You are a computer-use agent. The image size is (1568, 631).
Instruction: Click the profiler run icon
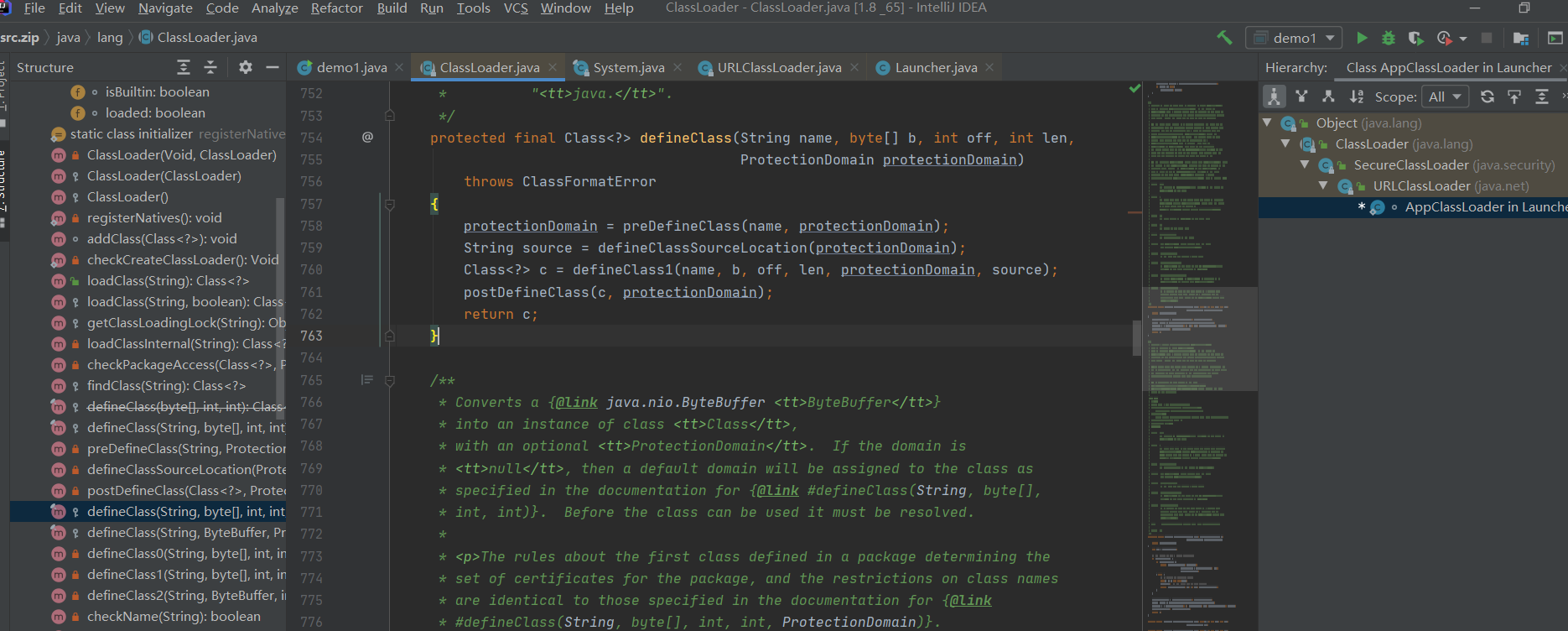1444,38
